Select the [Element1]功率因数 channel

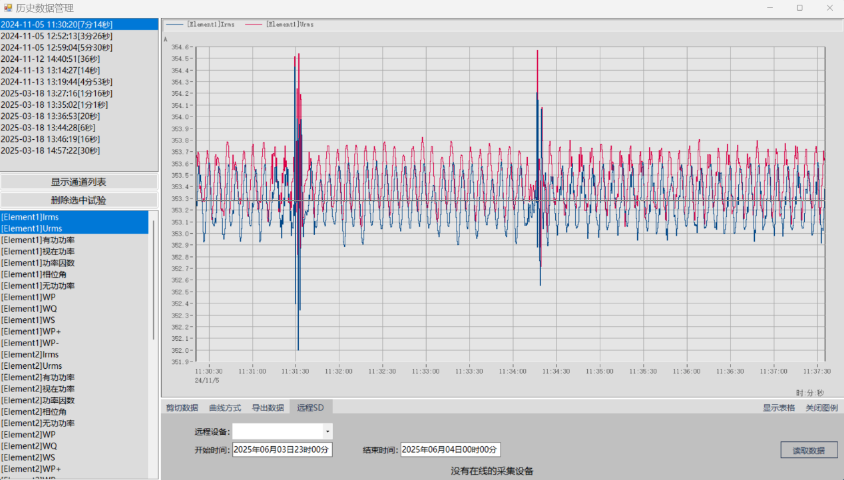pos(38,263)
